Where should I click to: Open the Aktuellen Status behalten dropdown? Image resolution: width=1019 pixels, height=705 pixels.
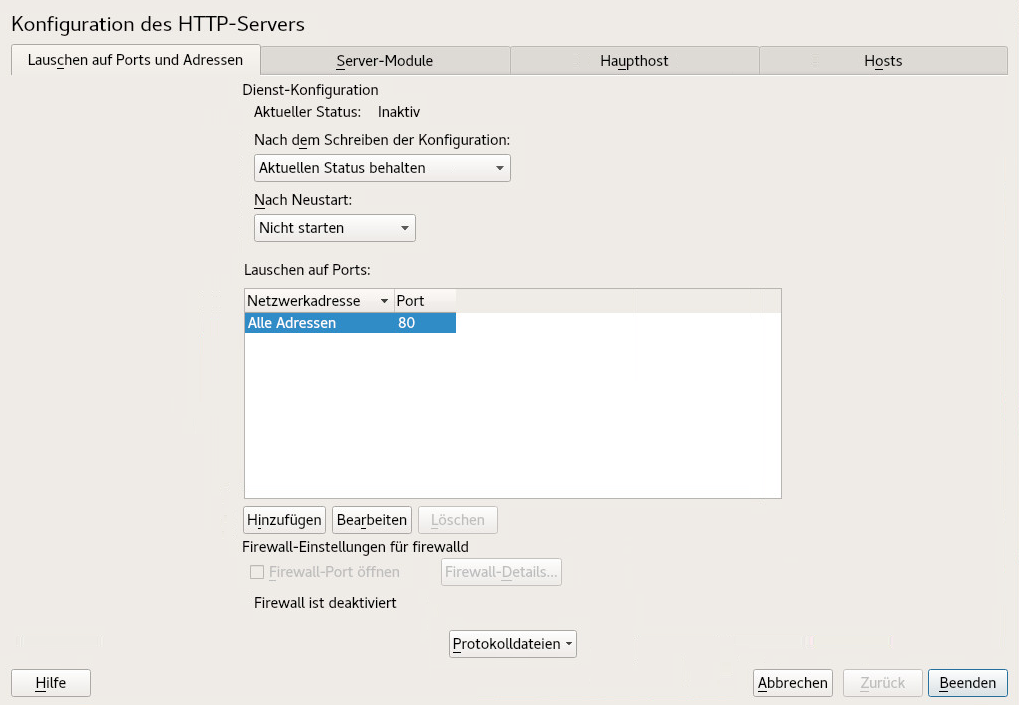point(382,168)
